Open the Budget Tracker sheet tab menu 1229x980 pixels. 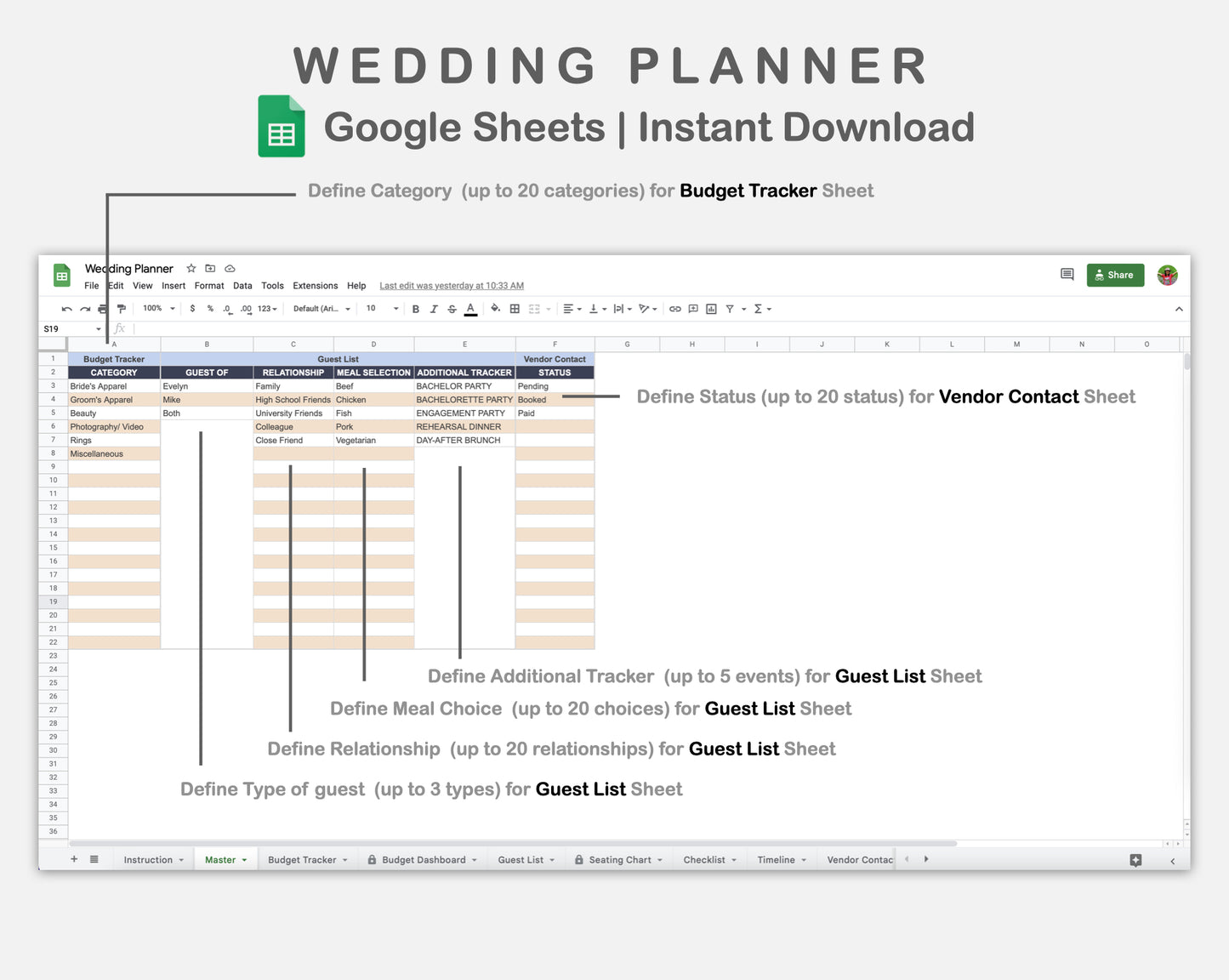pos(344,859)
